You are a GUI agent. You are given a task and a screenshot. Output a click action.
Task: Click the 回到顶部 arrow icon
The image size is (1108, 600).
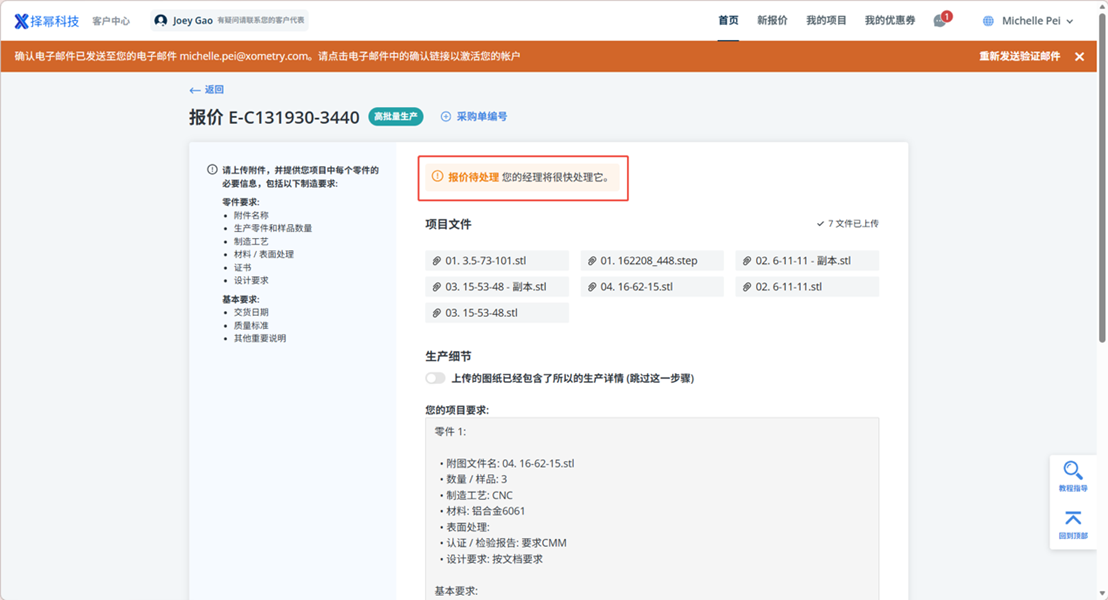1073,518
